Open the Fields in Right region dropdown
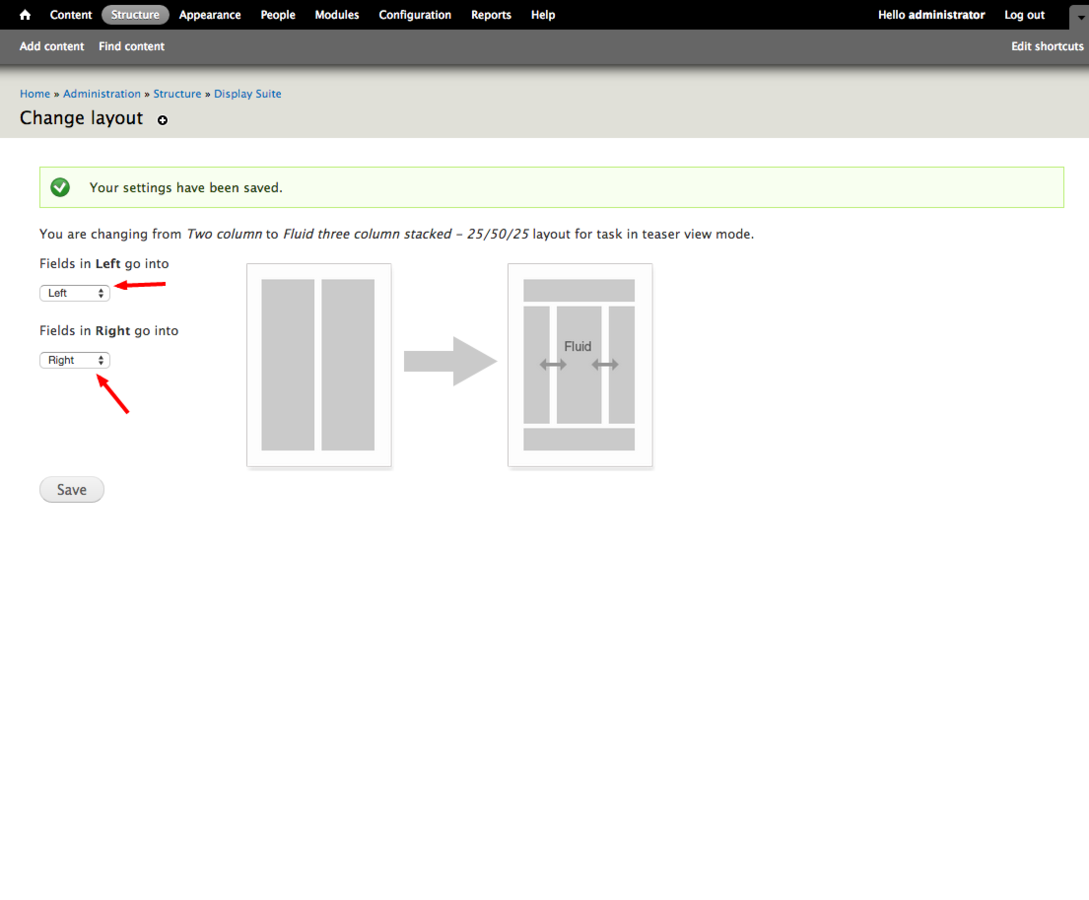This screenshot has width=1089, height=900. point(75,360)
